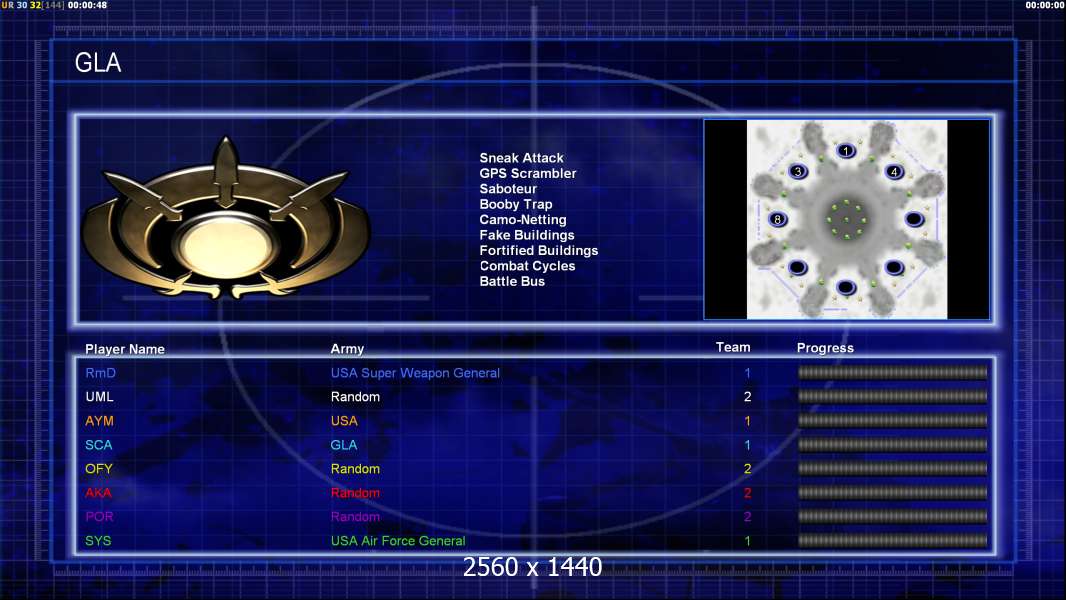Click the GLA faction emblem
Image resolution: width=1066 pixels, height=600 pixels.
pyautogui.click(x=226, y=219)
